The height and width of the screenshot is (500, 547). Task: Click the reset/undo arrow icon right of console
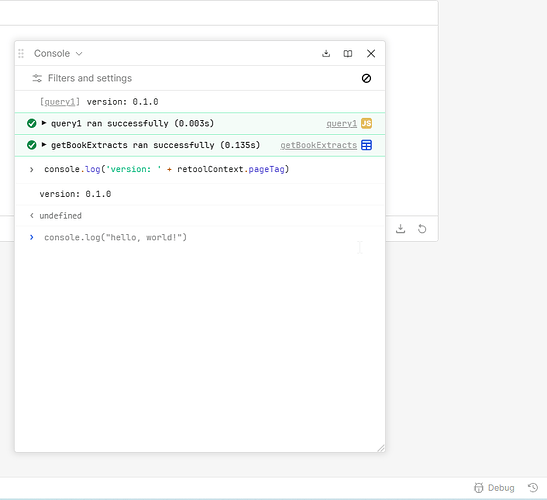pos(422,229)
